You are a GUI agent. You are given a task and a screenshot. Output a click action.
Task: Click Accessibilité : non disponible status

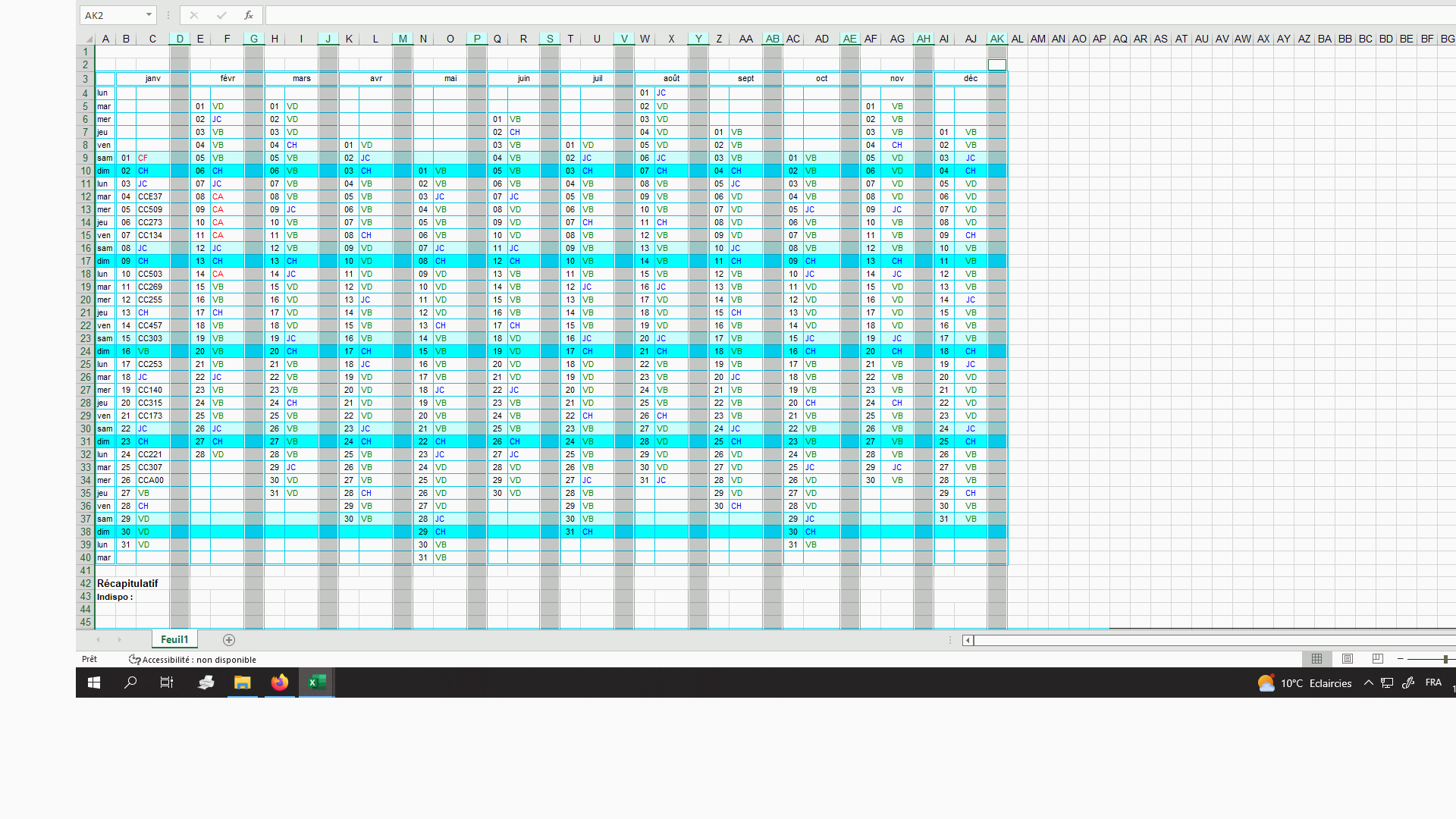click(193, 660)
